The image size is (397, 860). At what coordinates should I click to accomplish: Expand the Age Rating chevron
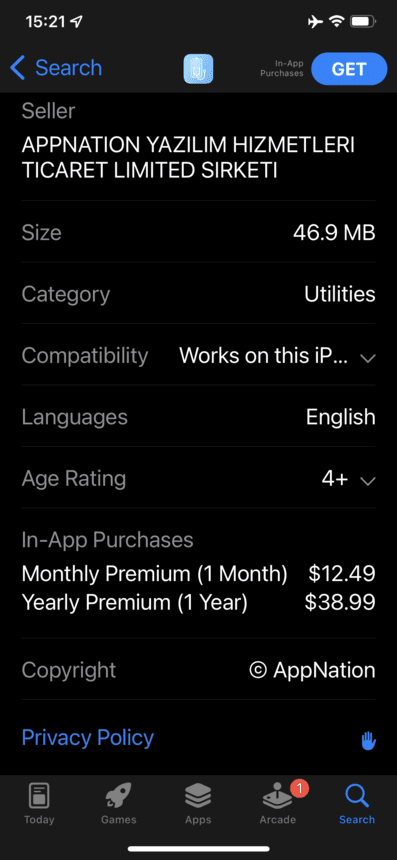click(x=368, y=481)
